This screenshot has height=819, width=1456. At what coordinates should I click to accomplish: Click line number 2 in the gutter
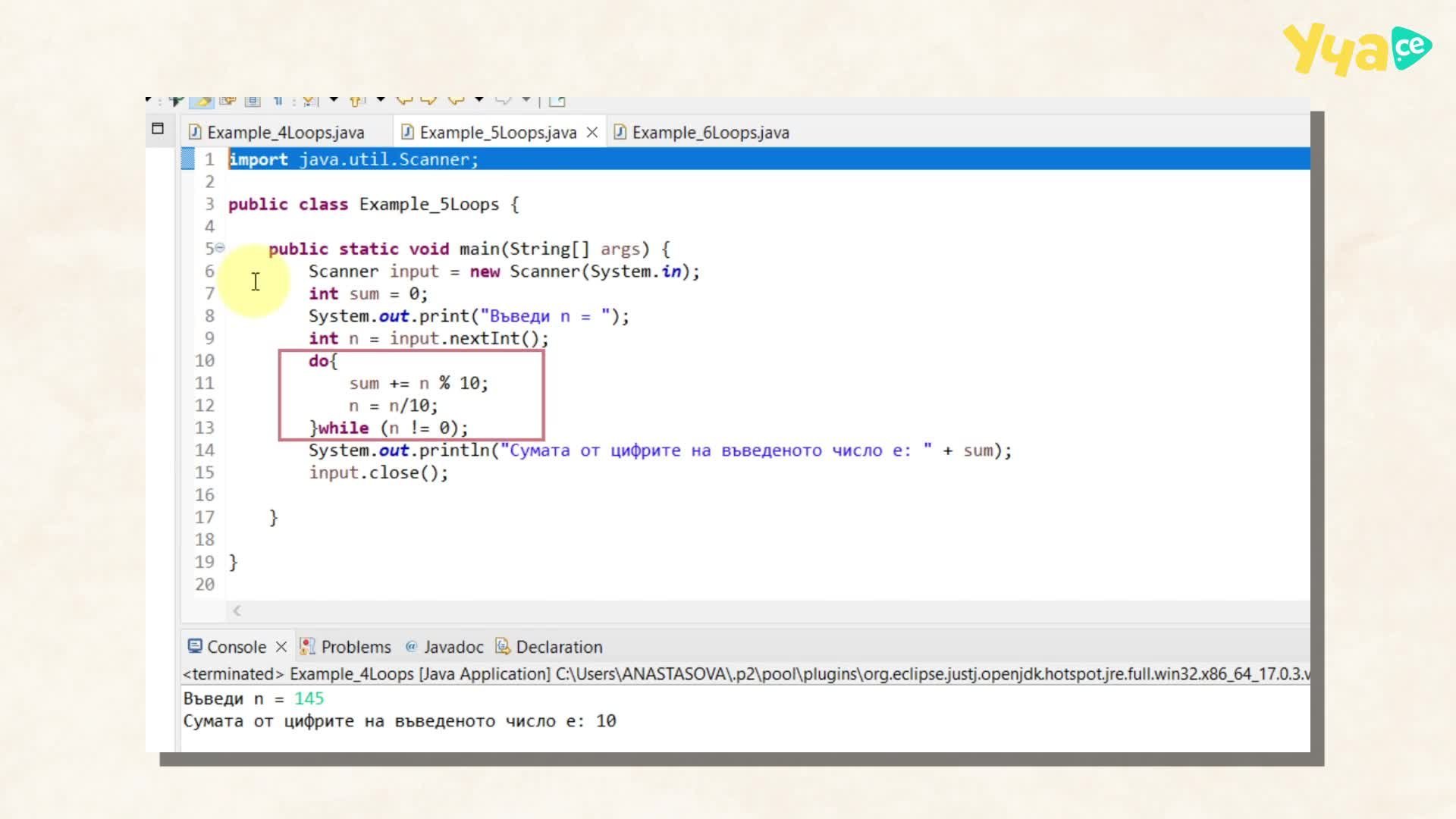[x=209, y=182]
